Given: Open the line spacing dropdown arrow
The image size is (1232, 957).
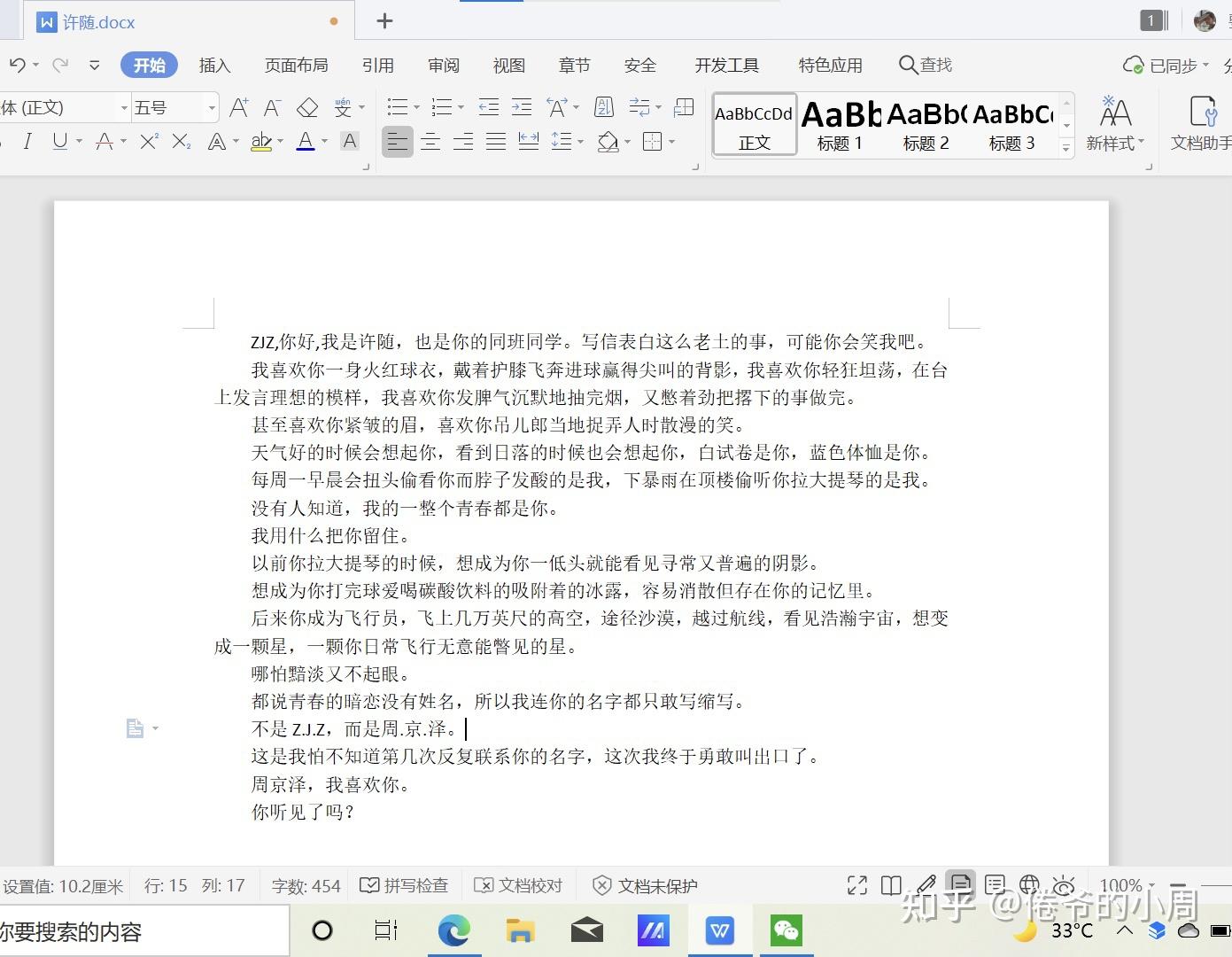Looking at the screenshot, I should pos(580,141).
